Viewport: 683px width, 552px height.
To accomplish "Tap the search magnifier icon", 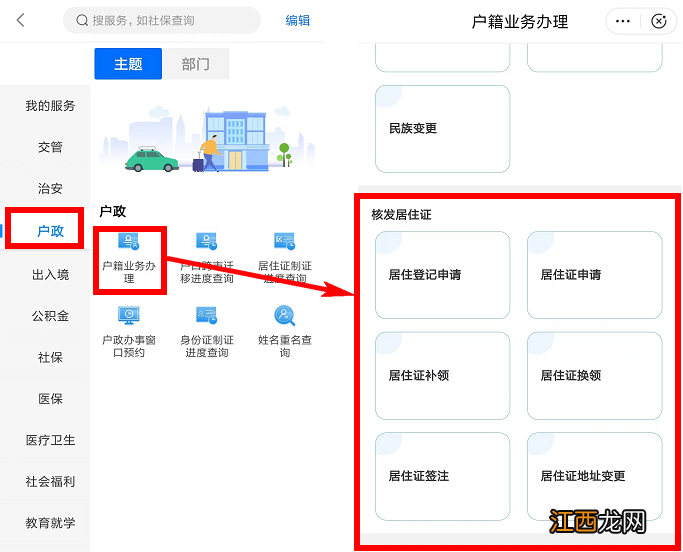I will click(x=82, y=20).
